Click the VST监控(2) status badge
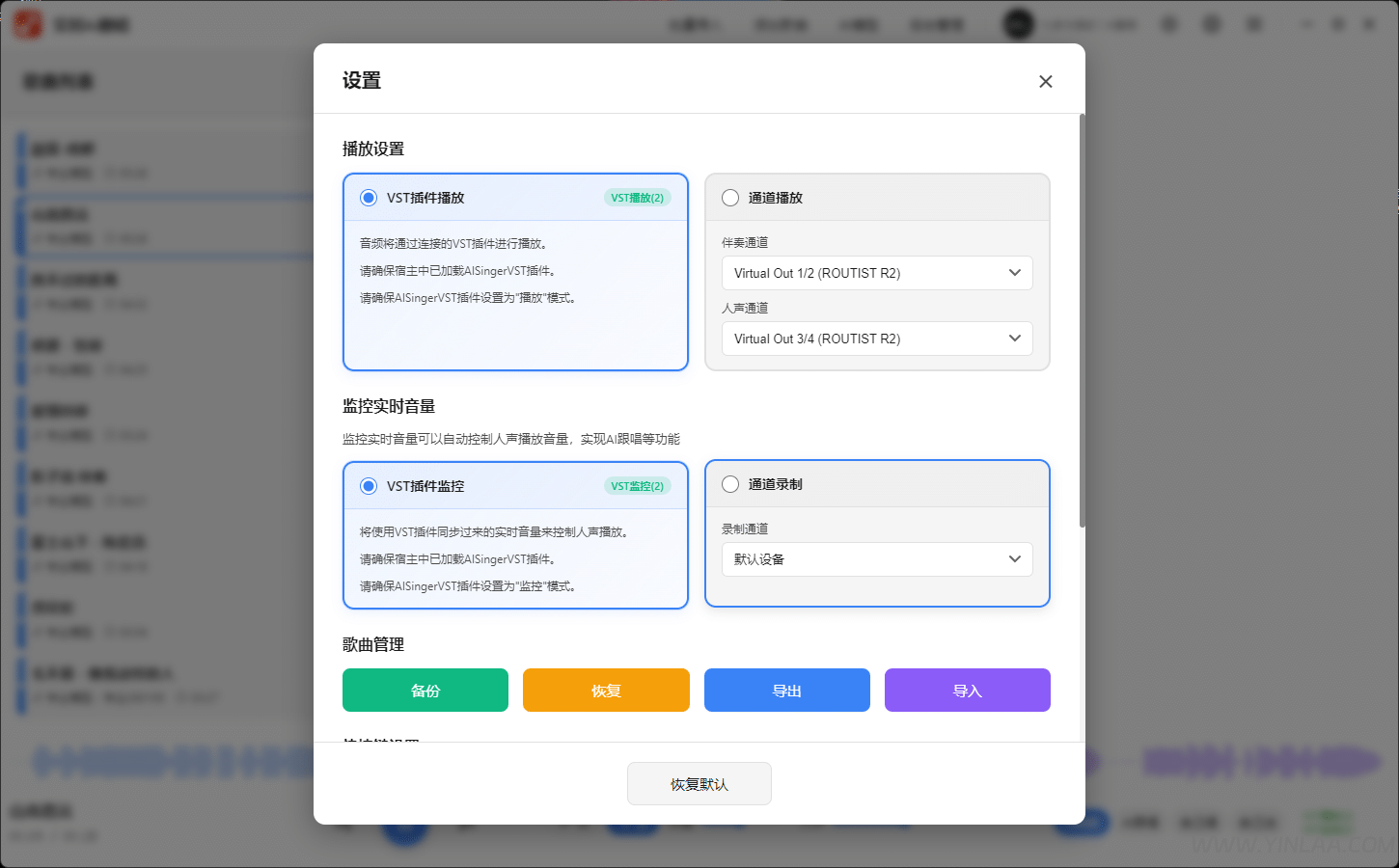 637,485
